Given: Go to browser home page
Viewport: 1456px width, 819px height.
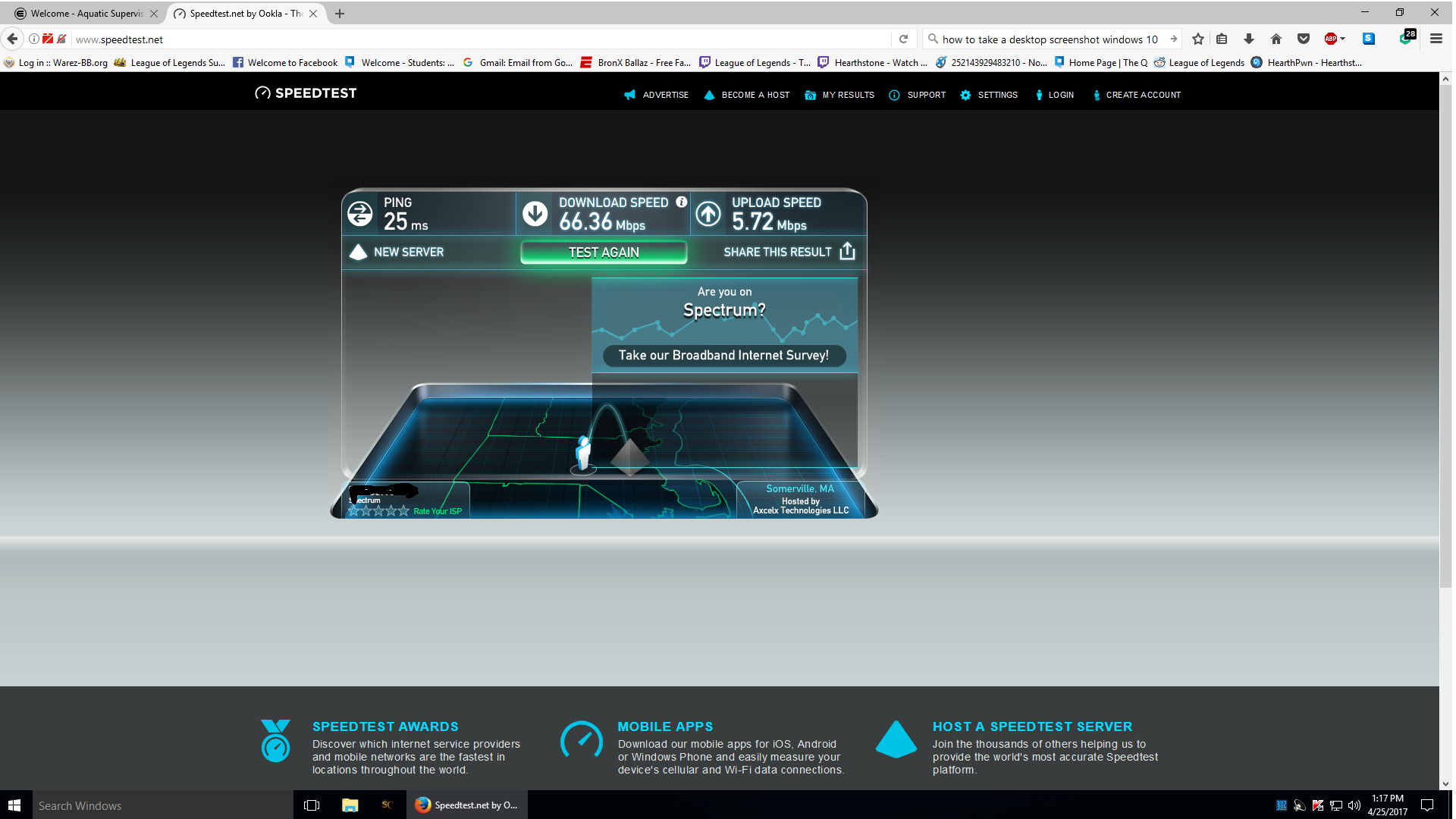Looking at the screenshot, I should point(1276,39).
